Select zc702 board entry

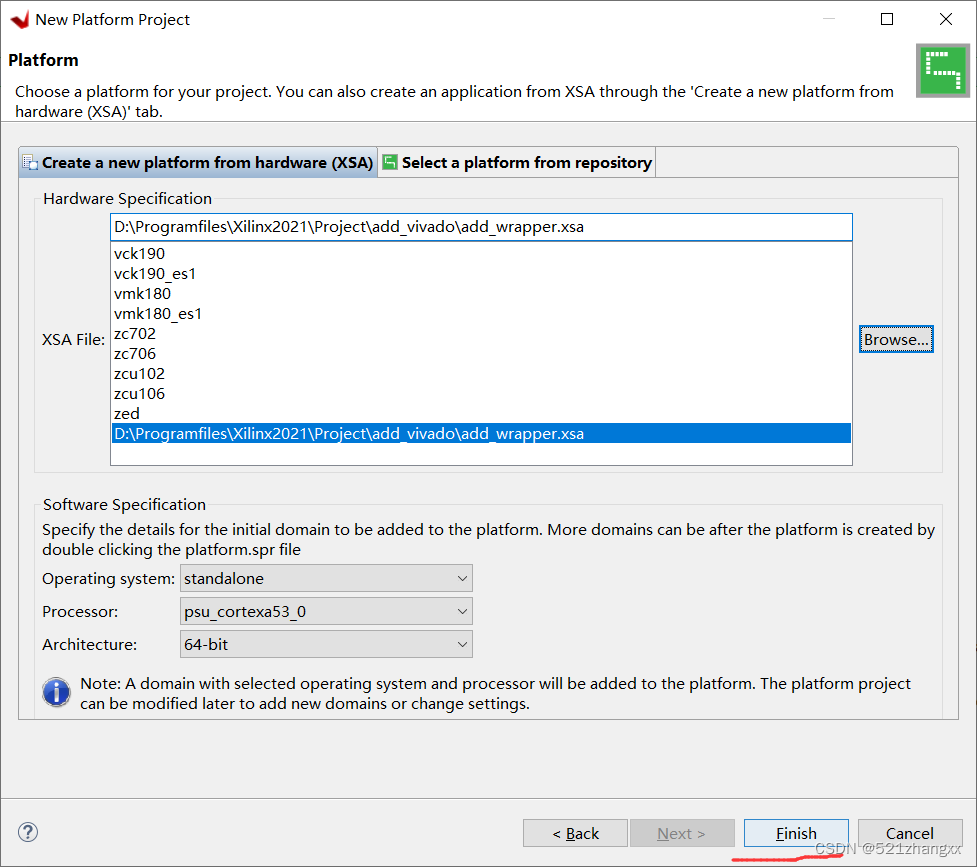481,333
